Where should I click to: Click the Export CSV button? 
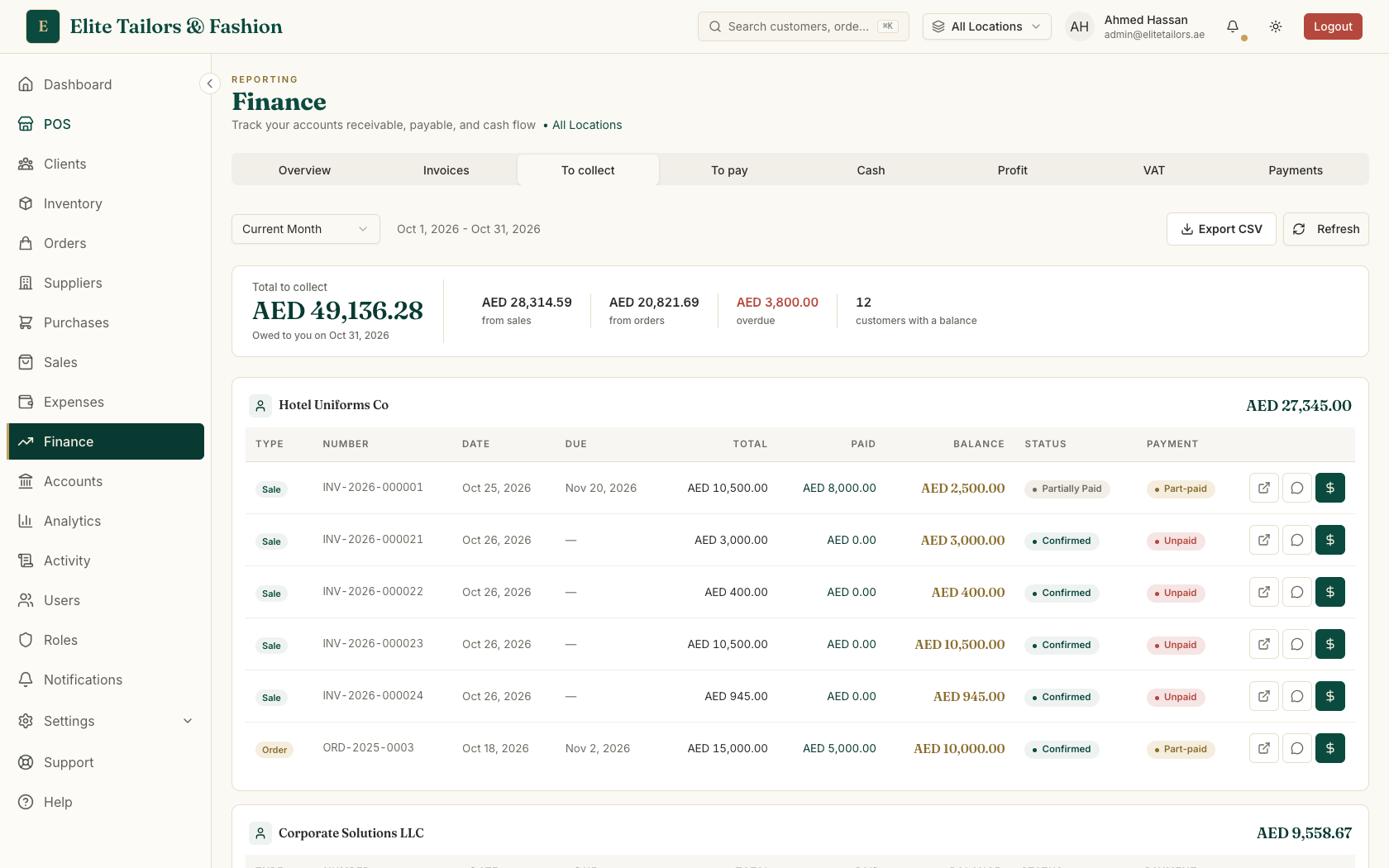(x=1221, y=229)
